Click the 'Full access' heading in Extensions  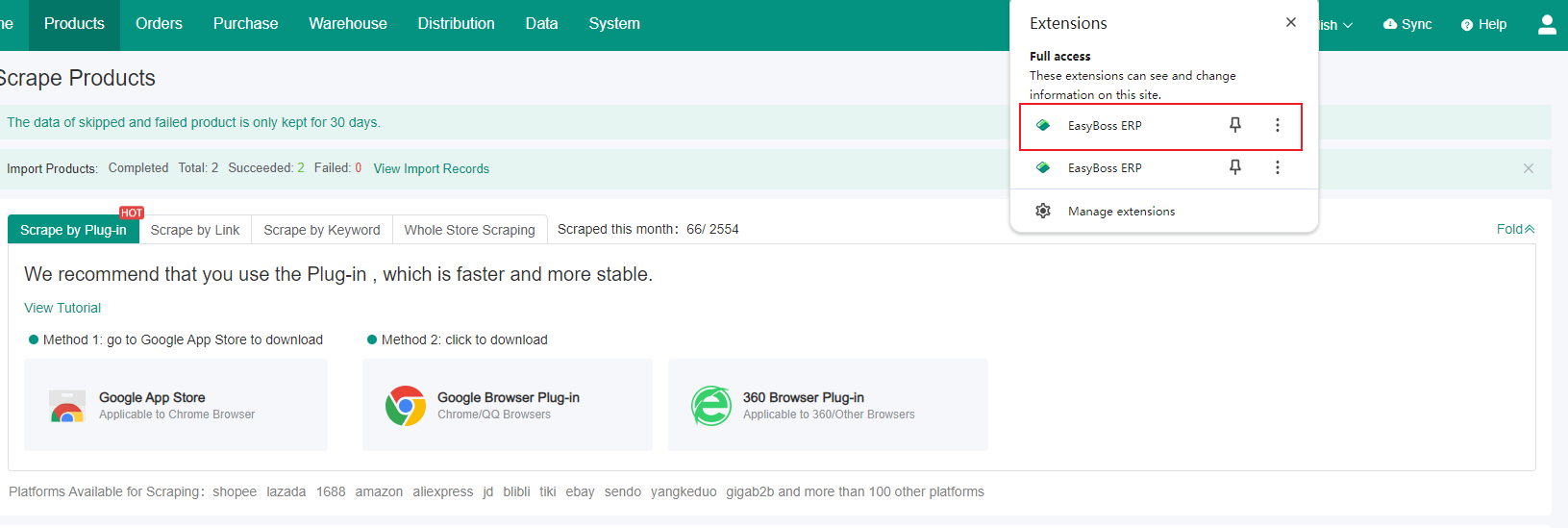click(1059, 57)
